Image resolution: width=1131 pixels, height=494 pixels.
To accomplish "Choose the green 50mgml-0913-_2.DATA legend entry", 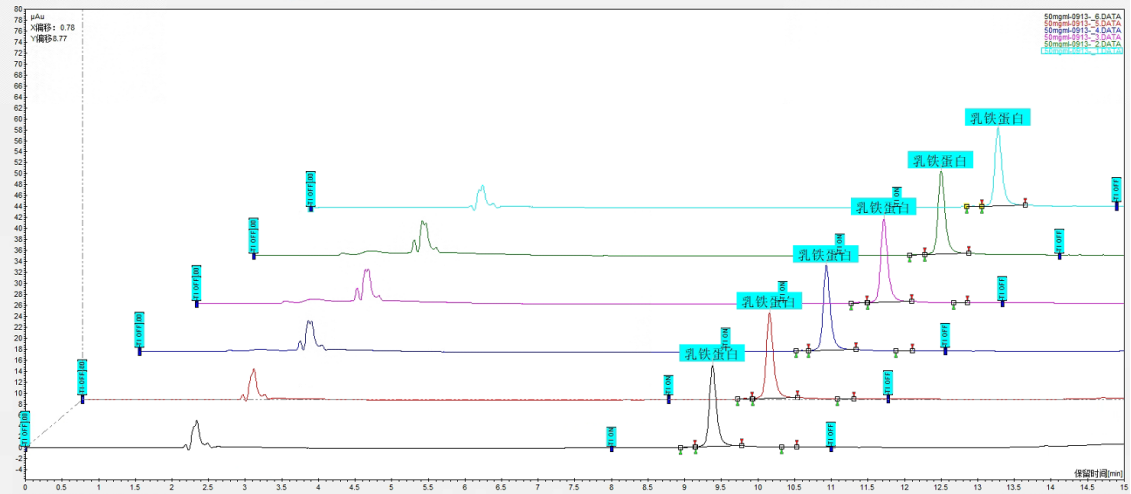I will [x=1083, y=44].
